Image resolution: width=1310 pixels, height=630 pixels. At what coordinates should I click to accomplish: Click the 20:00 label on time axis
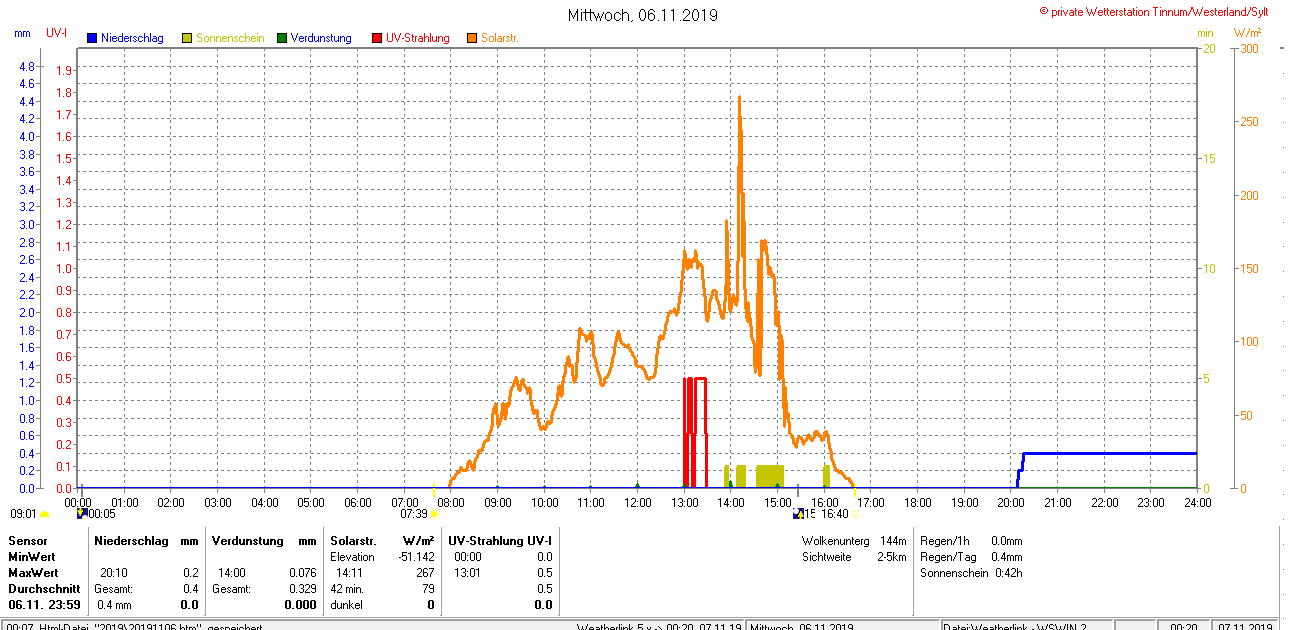tap(1011, 501)
